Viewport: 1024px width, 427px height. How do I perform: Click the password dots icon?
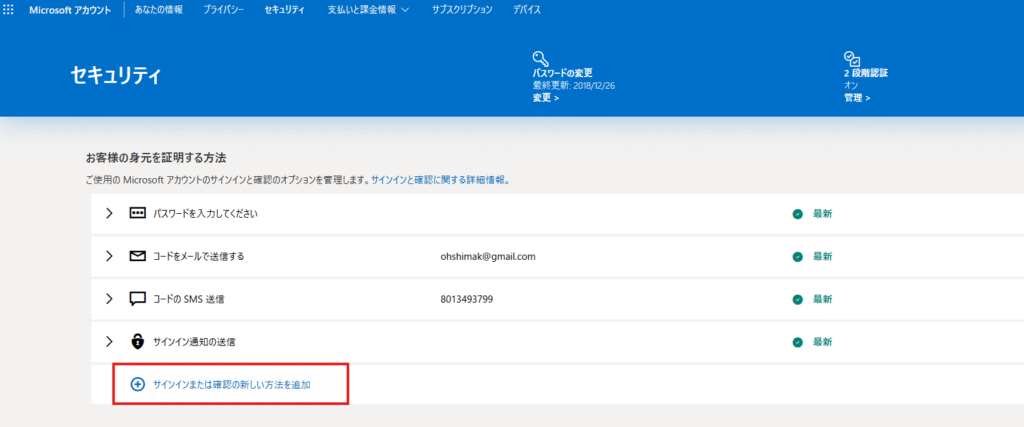click(137, 214)
